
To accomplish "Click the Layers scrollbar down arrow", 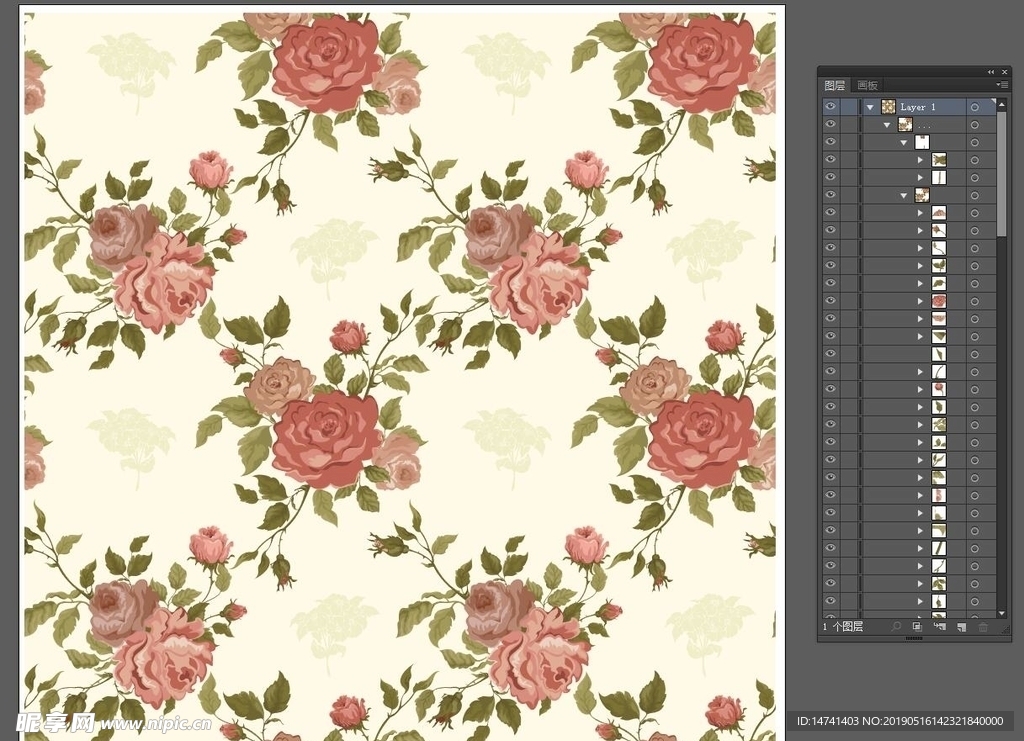I will (1002, 614).
